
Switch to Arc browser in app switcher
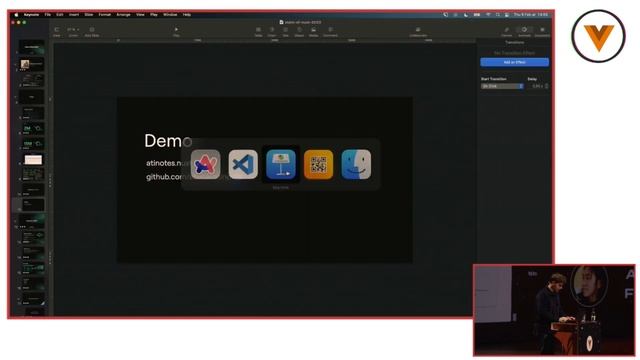(x=205, y=164)
